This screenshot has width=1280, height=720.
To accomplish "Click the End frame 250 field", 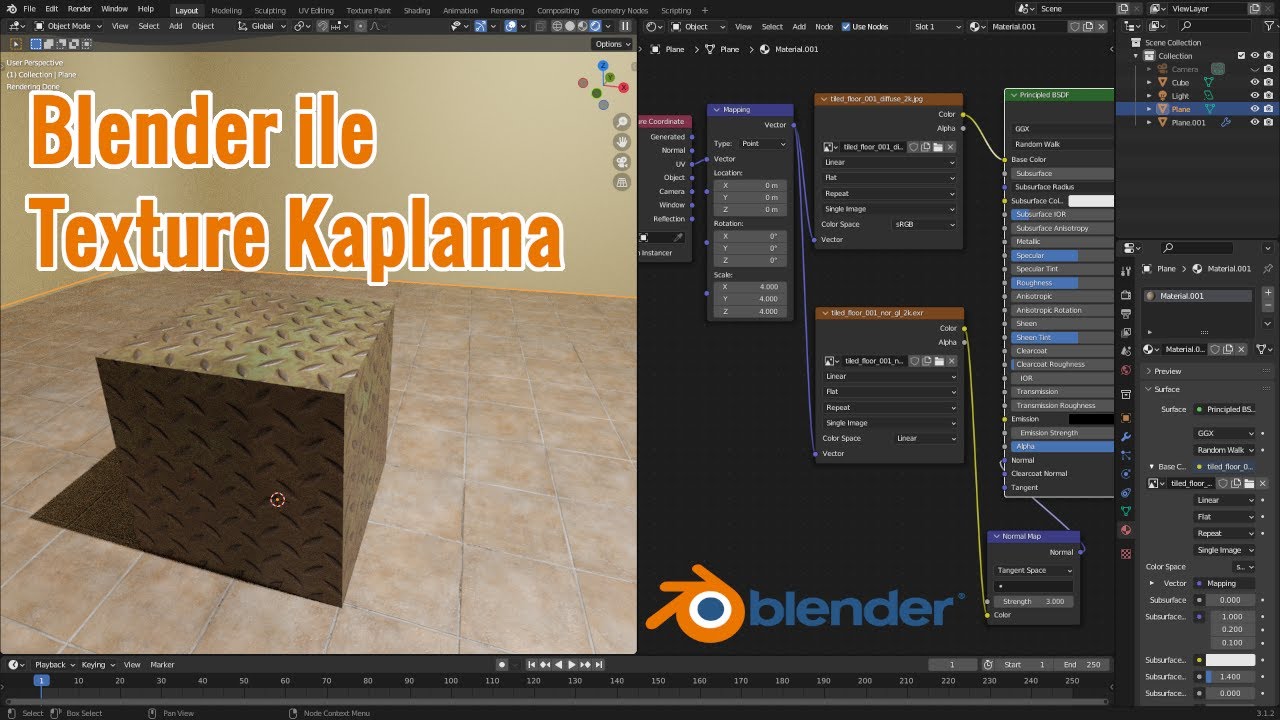I will tap(1082, 664).
